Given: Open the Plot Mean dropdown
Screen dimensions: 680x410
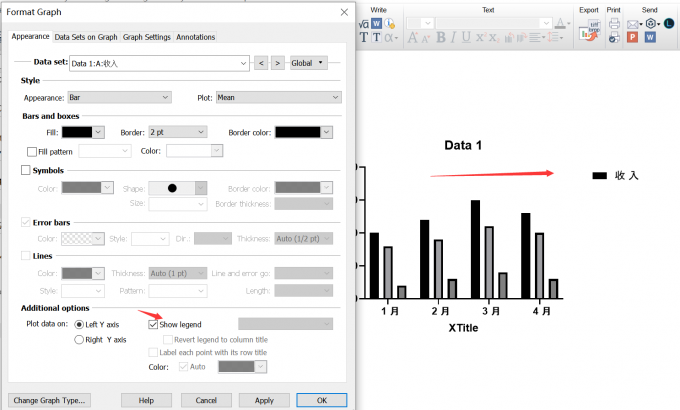Looking at the screenshot, I should [x=279, y=97].
